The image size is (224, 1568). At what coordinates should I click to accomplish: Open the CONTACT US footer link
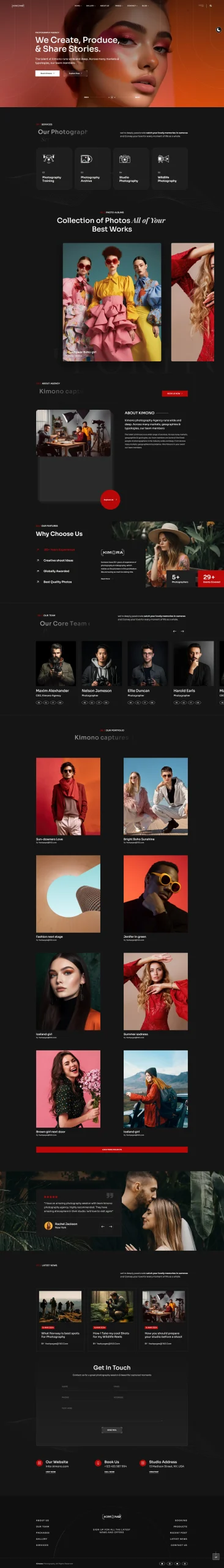[179, 1545]
